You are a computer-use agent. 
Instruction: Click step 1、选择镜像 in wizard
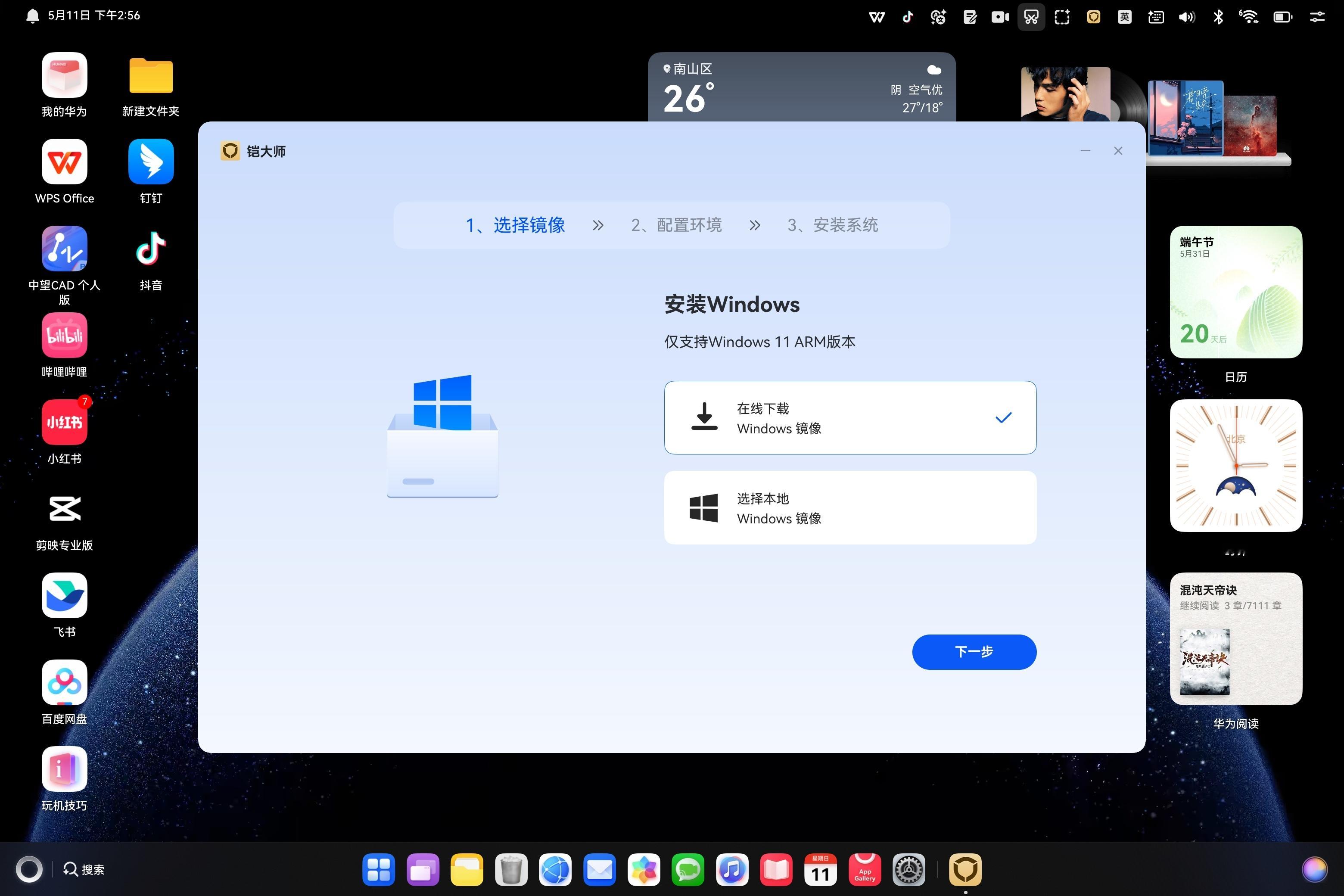point(516,225)
